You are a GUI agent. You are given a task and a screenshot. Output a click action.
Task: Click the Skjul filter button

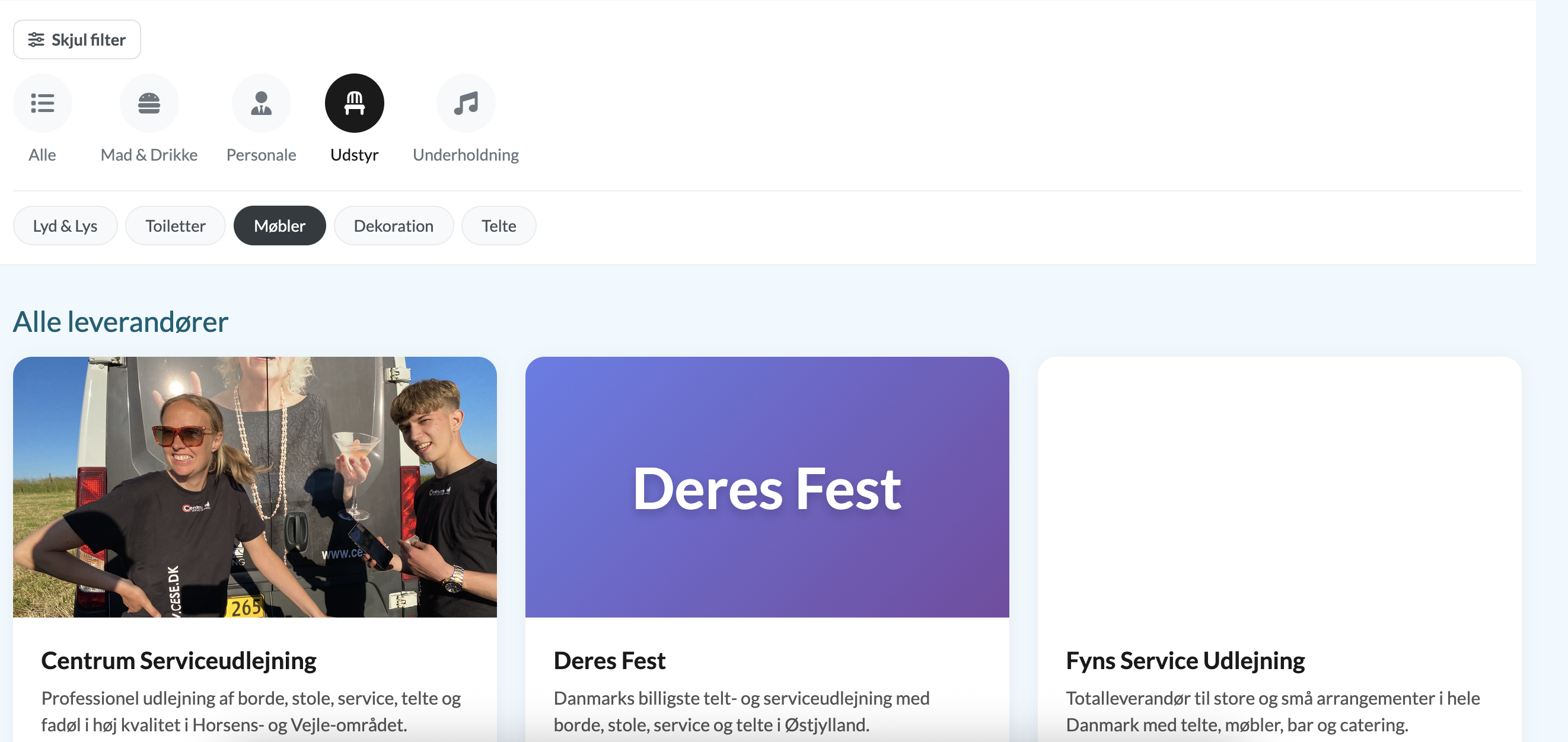pos(77,39)
